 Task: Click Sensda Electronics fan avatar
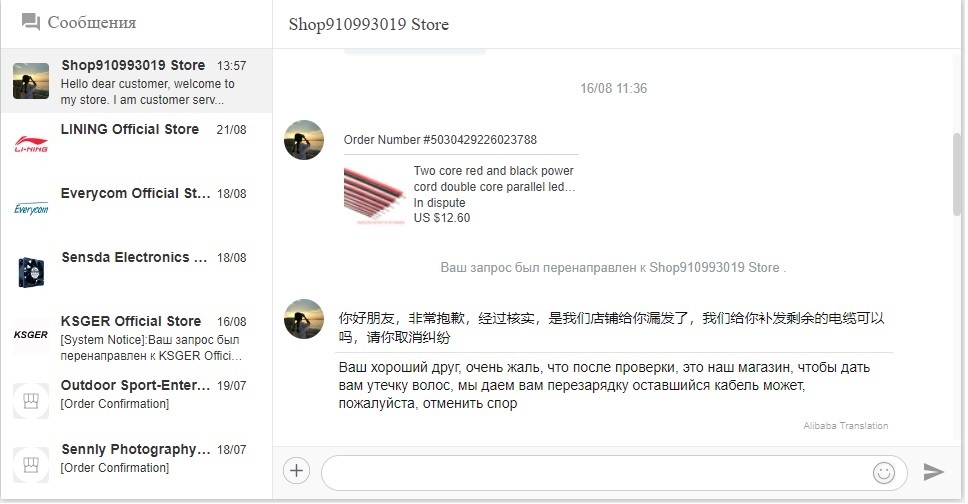coord(31,272)
